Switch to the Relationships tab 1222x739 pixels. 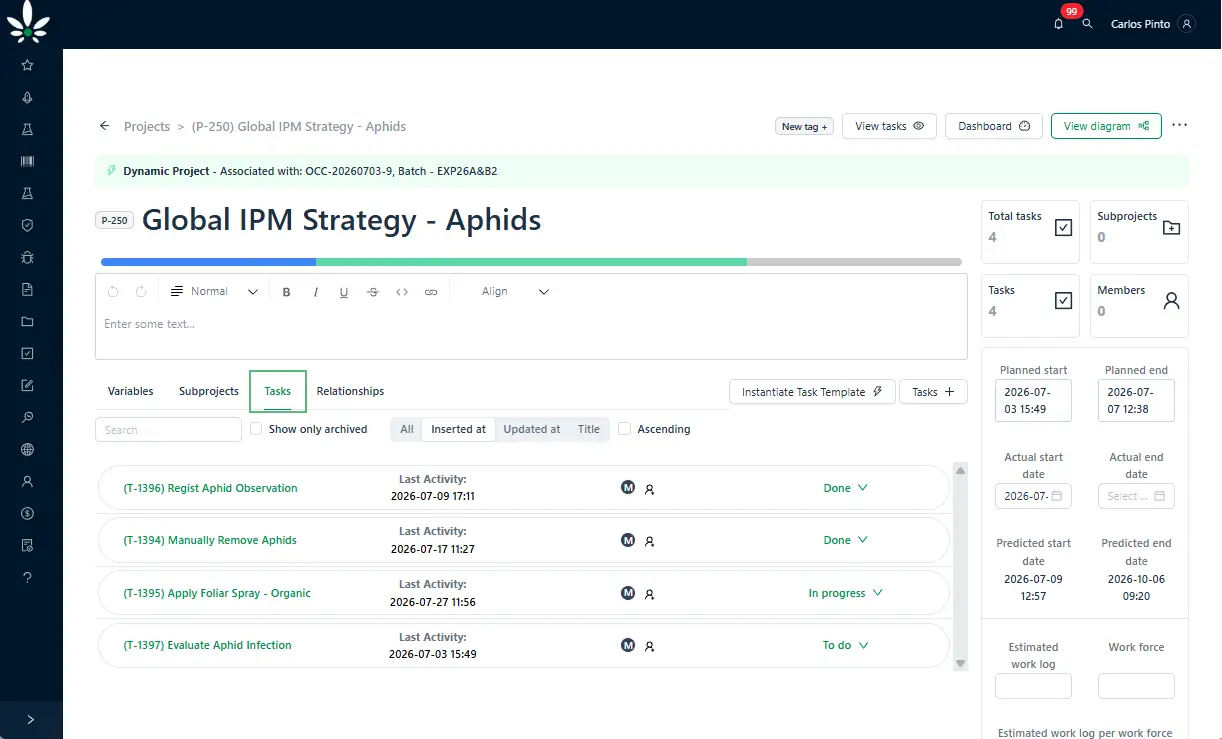351,391
